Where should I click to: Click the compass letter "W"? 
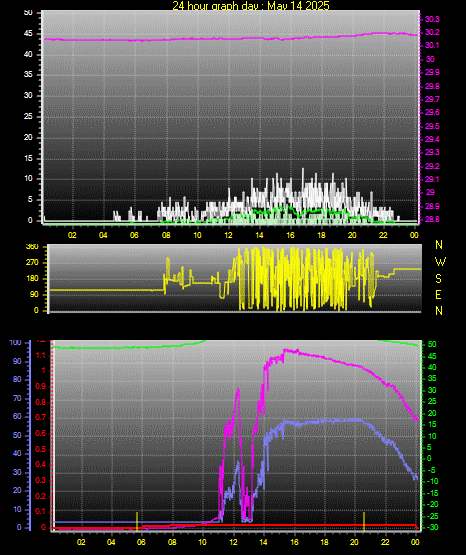coord(440,262)
